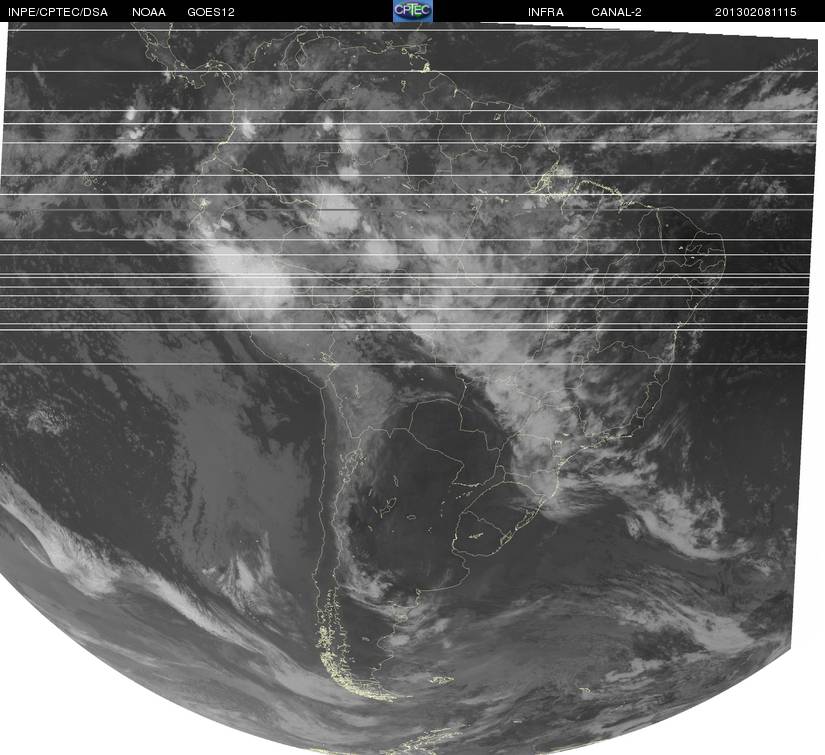Click the INFRA channel type label

point(546,12)
